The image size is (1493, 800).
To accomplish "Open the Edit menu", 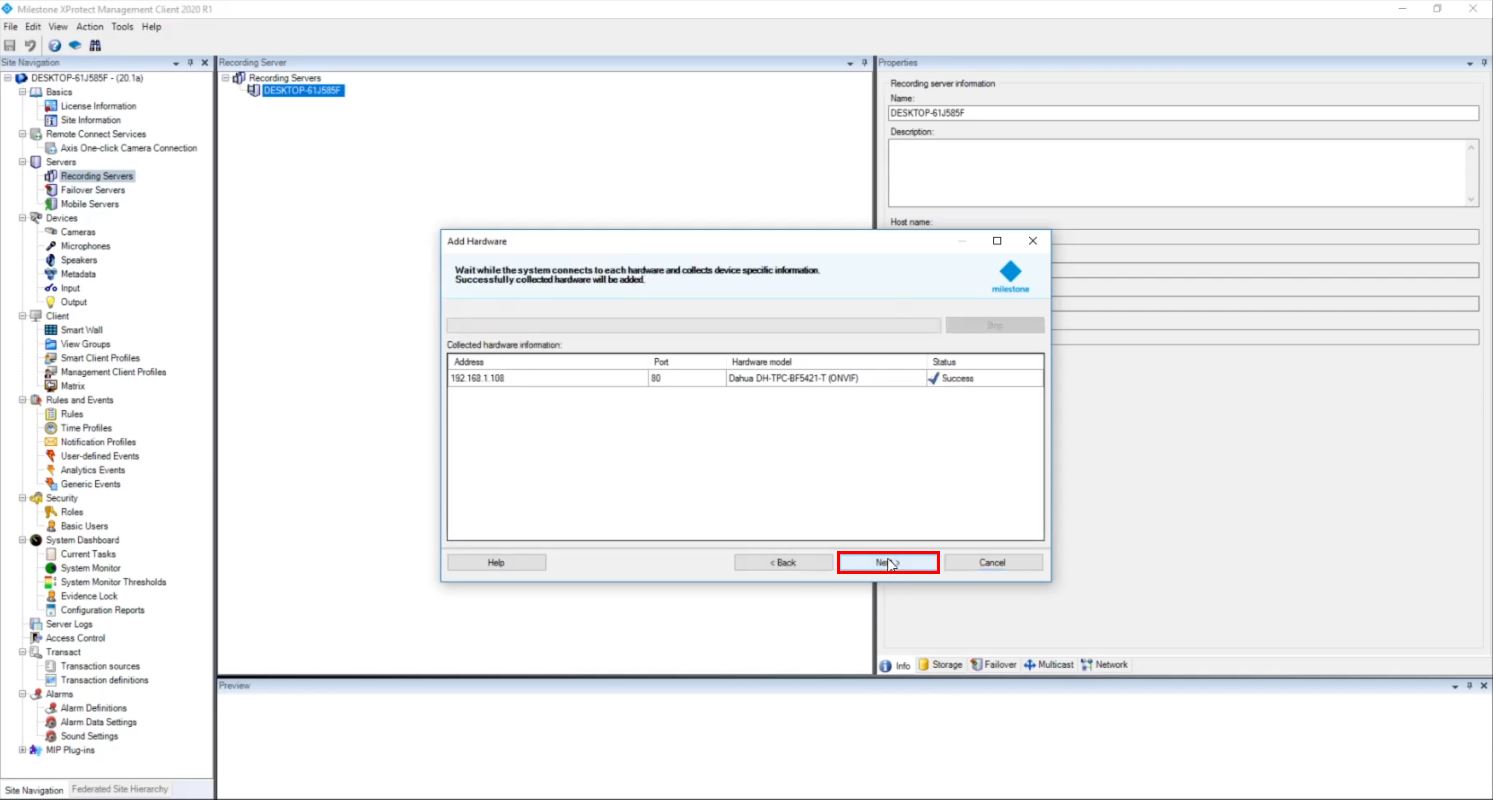I will click(34, 27).
